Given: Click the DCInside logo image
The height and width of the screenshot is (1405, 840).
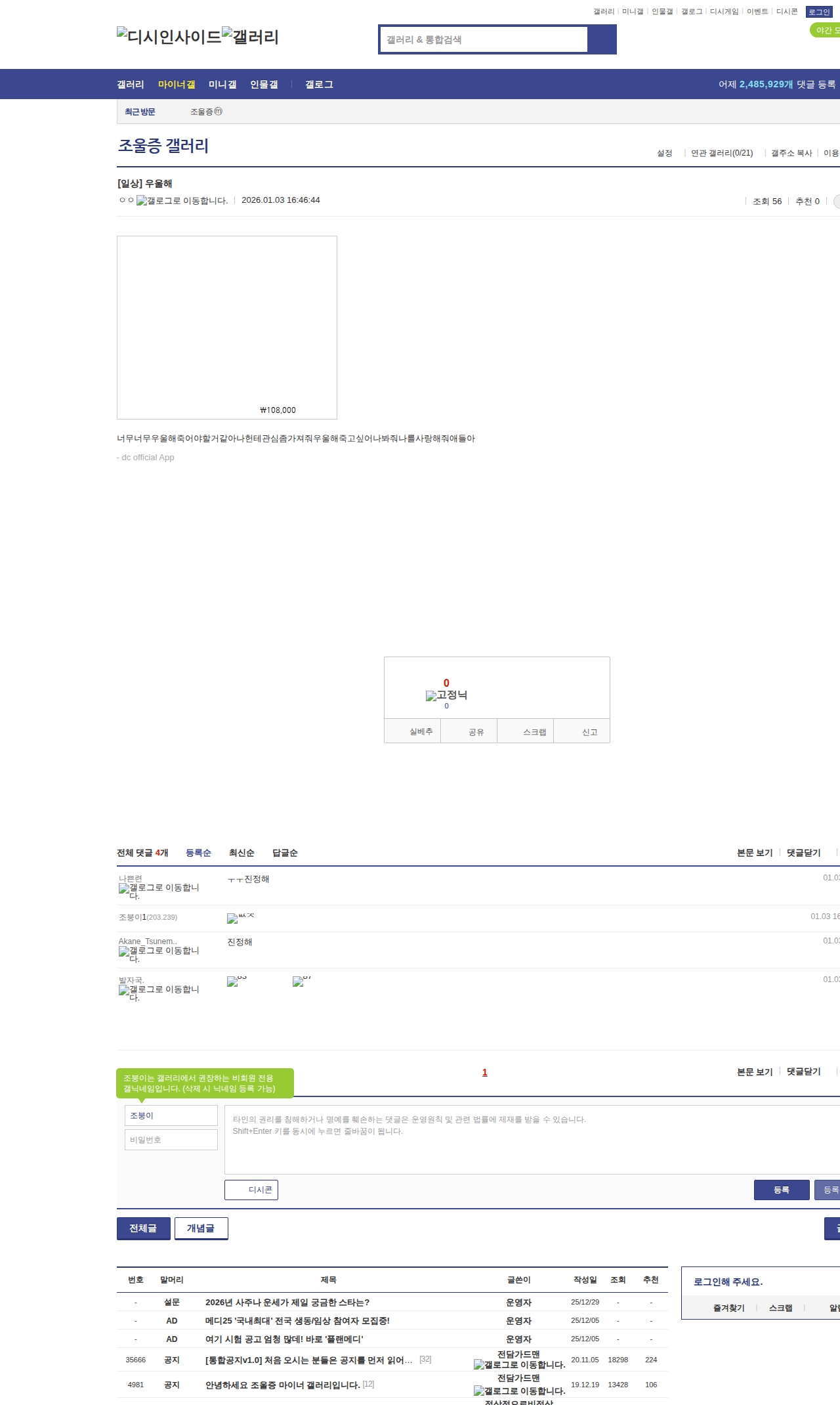Looking at the screenshot, I should tap(169, 37).
